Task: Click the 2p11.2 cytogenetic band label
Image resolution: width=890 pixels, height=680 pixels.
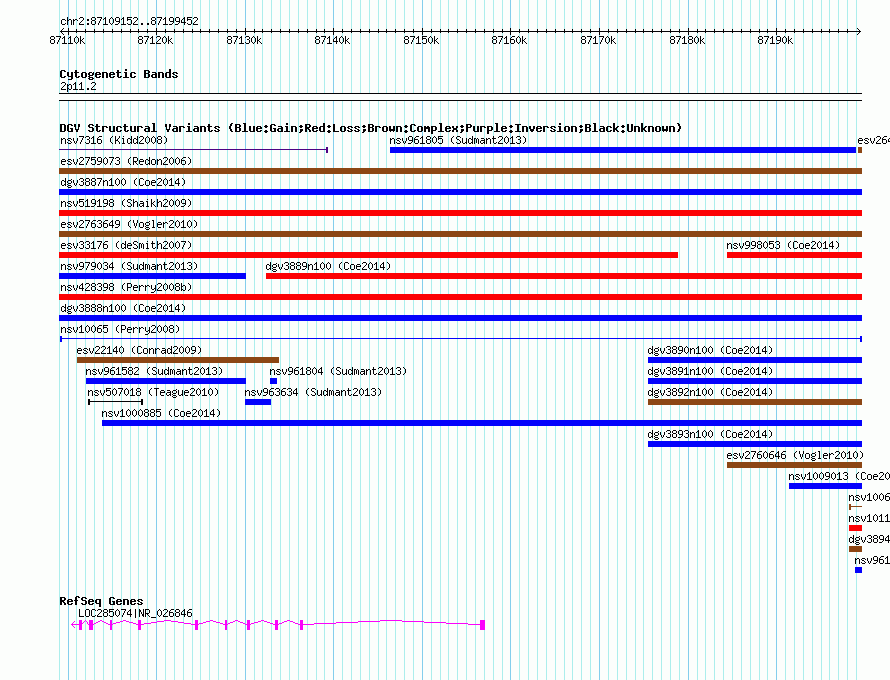Action: (x=78, y=86)
